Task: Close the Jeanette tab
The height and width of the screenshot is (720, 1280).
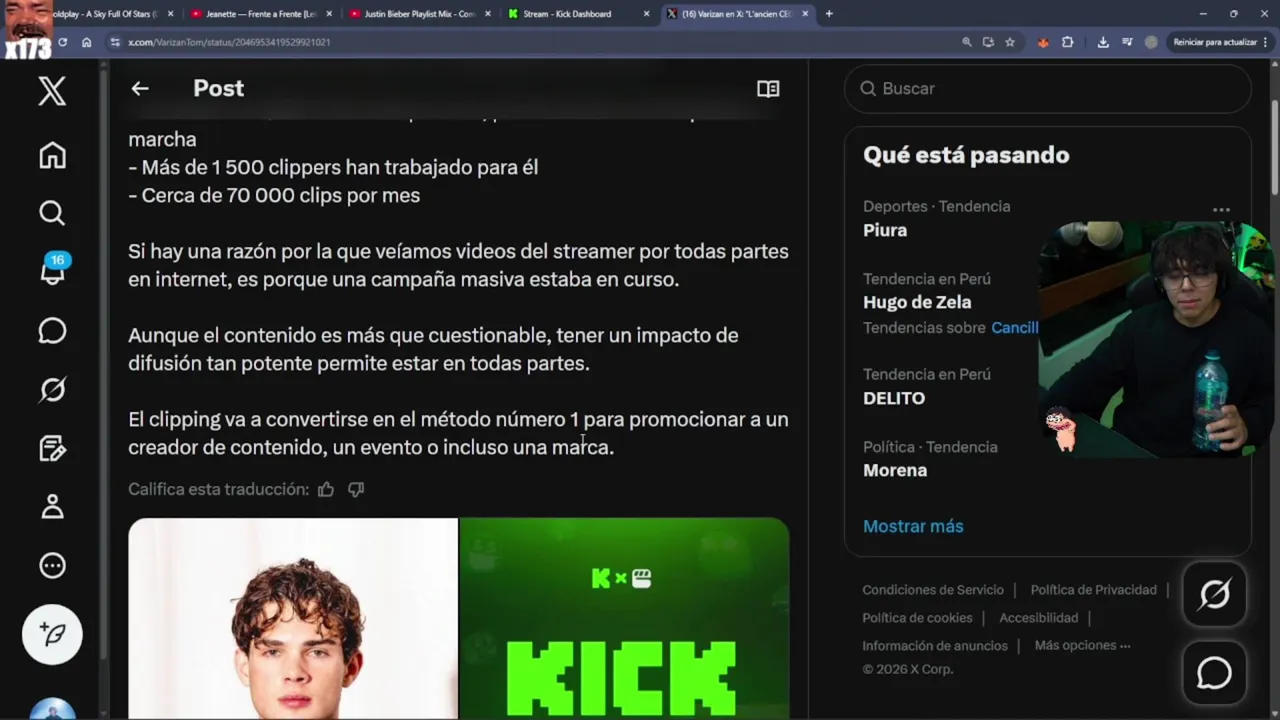Action: coord(329,14)
